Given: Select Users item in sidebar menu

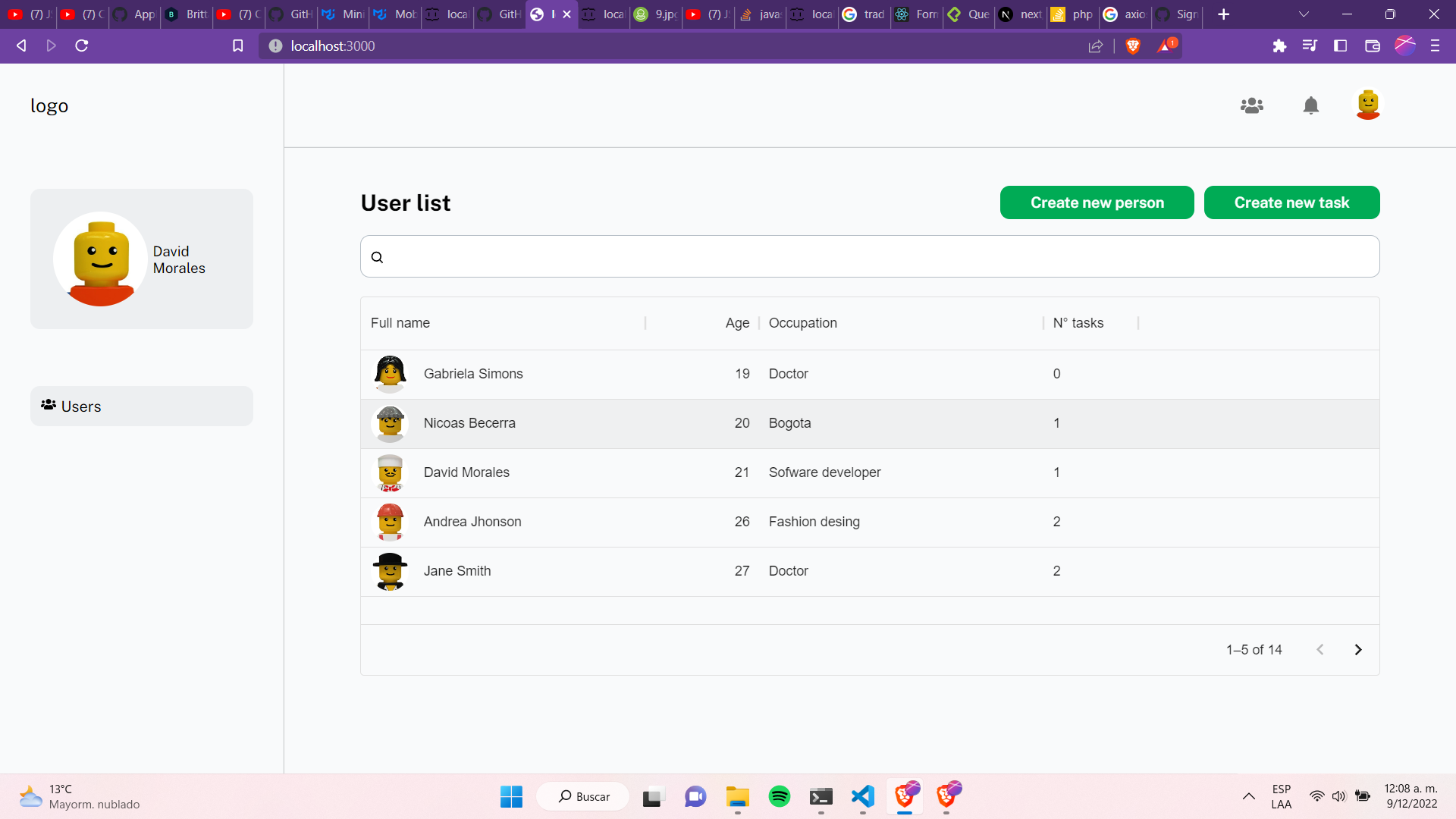Looking at the screenshot, I should [x=141, y=406].
